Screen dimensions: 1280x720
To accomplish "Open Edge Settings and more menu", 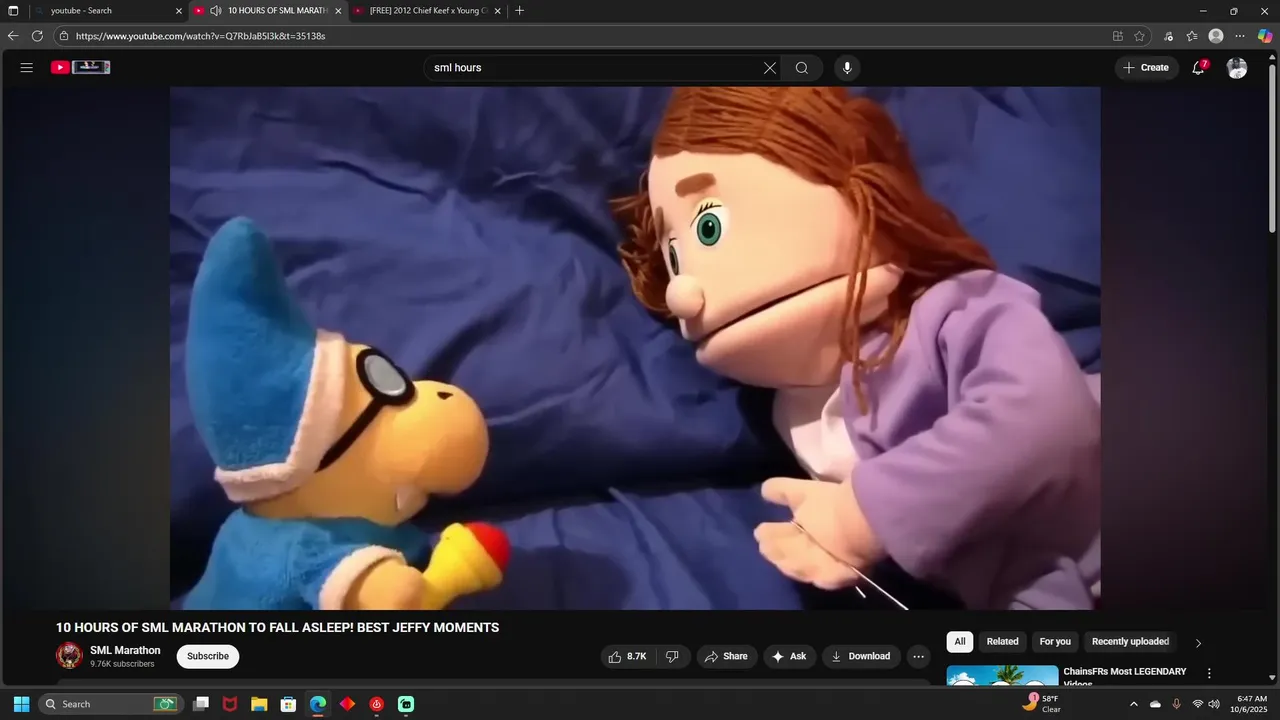I will tap(1240, 36).
